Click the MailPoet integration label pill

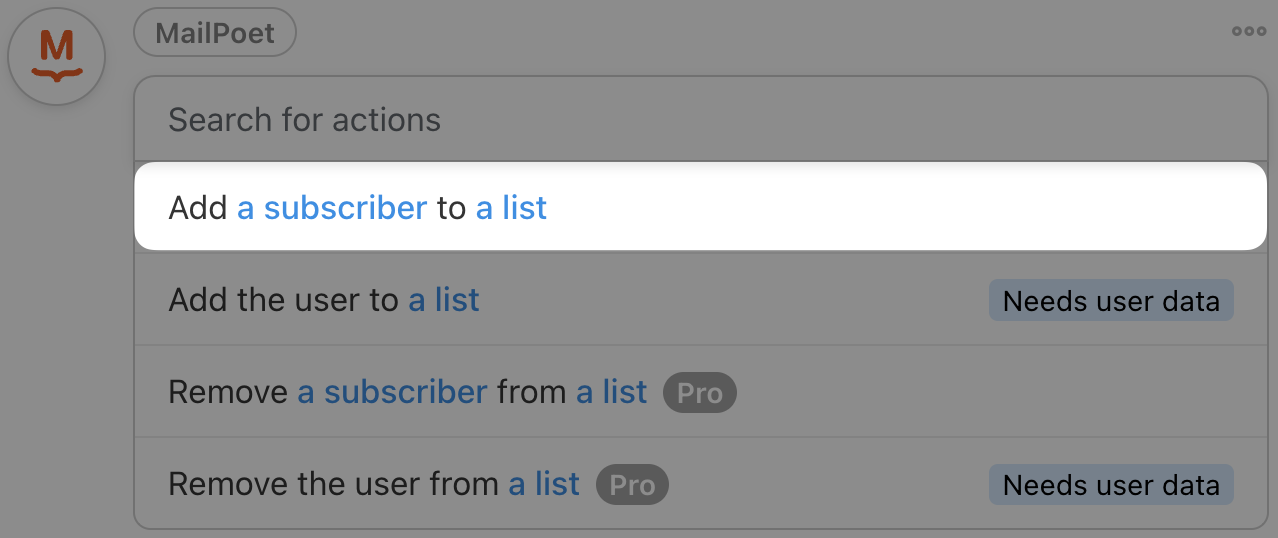click(x=215, y=32)
